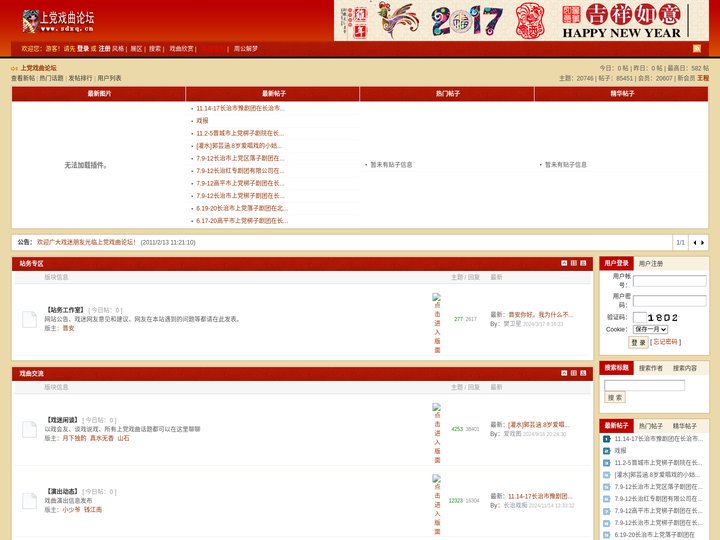Click the 2017 Happy New Year banner

click(521, 20)
